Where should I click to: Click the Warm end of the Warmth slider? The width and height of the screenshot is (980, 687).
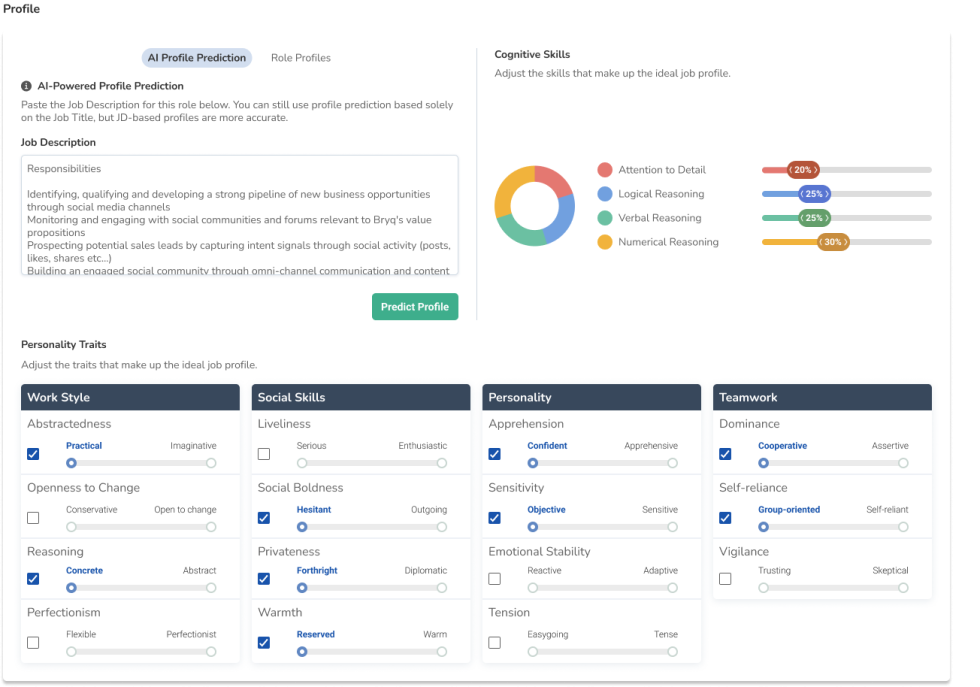click(441, 651)
